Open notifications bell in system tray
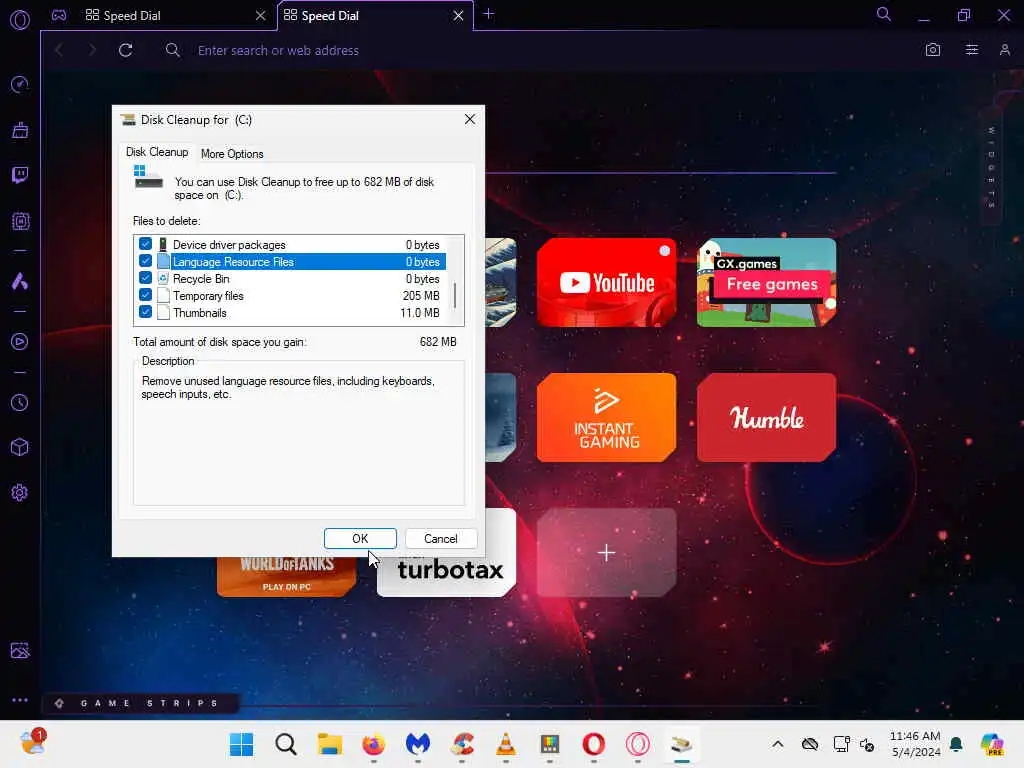The image size is (1024, 768). pos(956,744)
